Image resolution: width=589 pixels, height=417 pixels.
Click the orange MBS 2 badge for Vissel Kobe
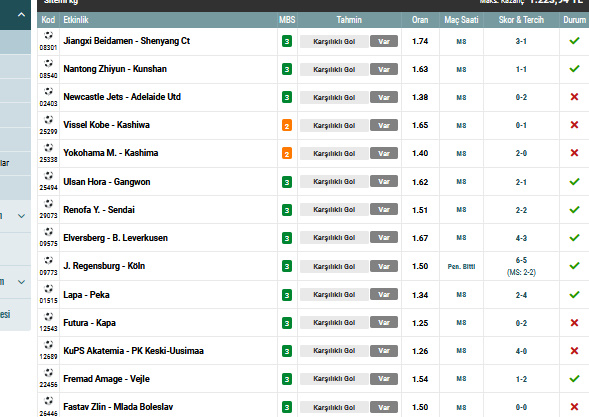coord(287,125)
